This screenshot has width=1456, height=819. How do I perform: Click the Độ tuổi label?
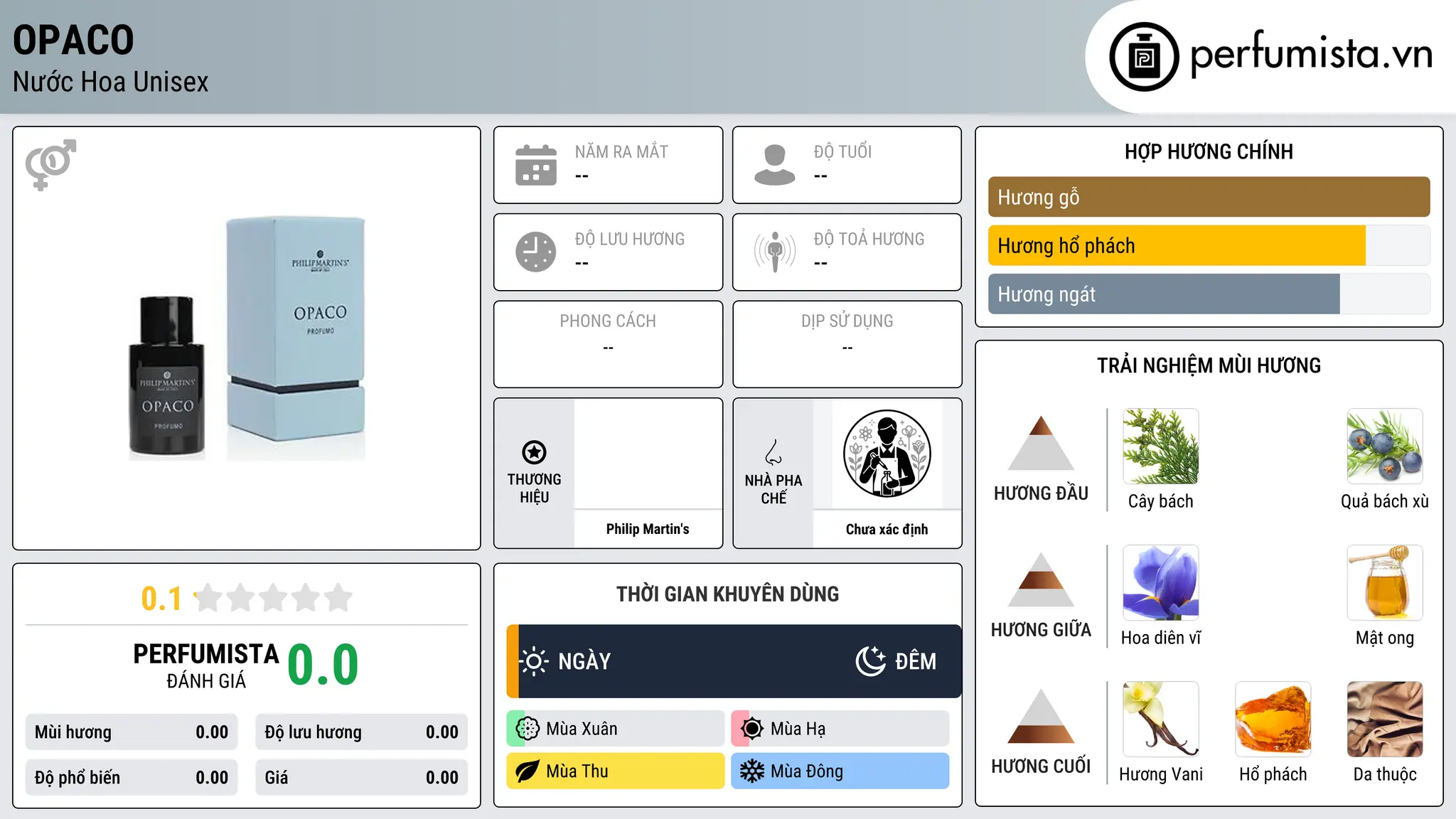(x=842, y=151)
